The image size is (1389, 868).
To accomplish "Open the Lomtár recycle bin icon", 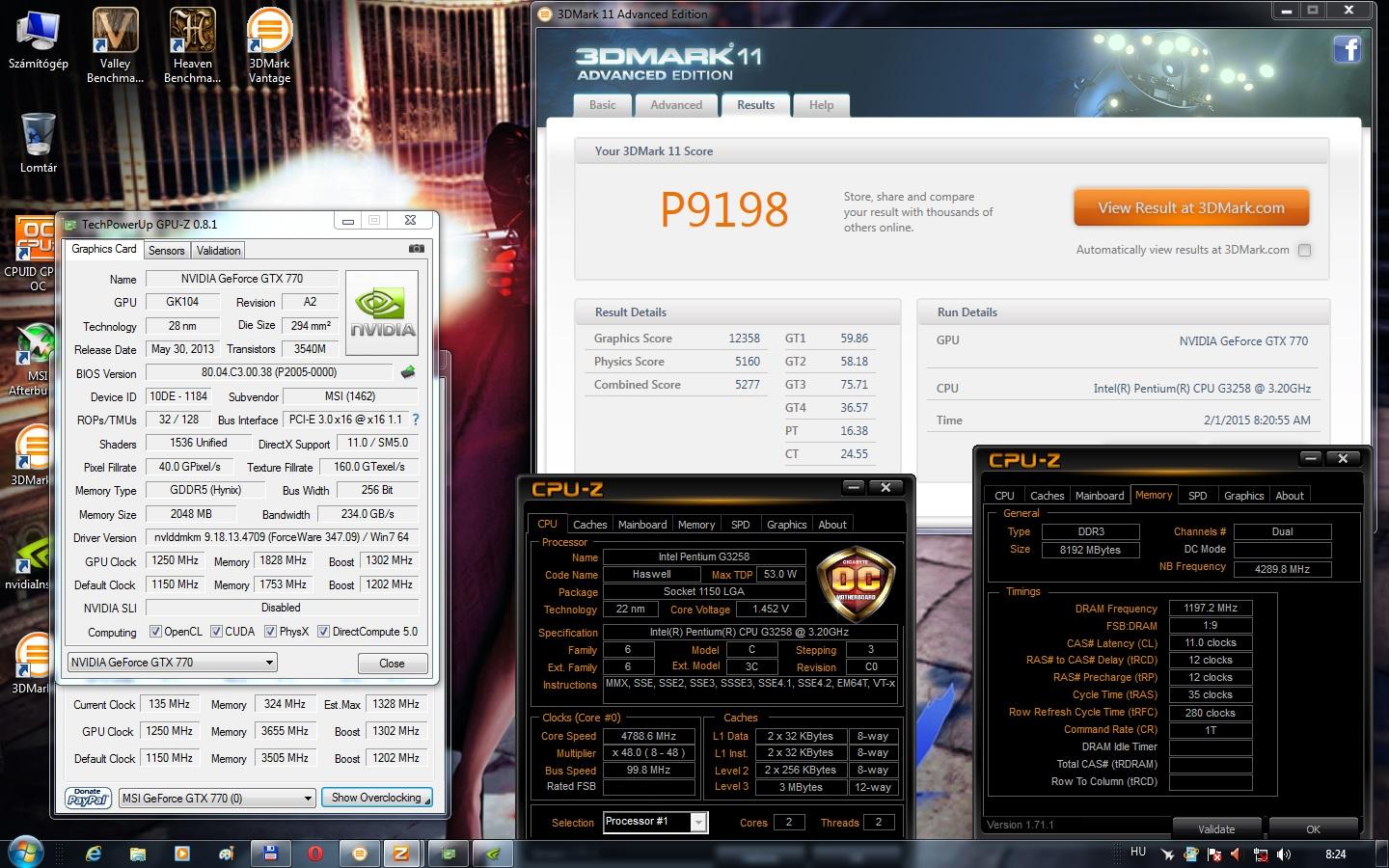I will 39,143.
